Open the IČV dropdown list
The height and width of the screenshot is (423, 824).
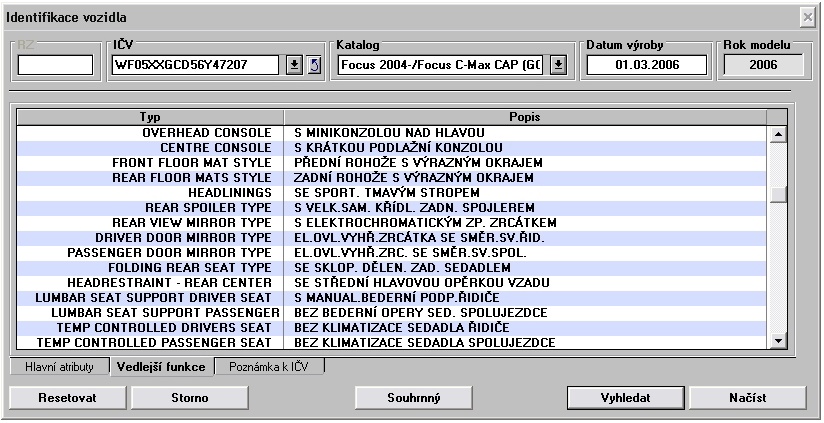(294, 65)
